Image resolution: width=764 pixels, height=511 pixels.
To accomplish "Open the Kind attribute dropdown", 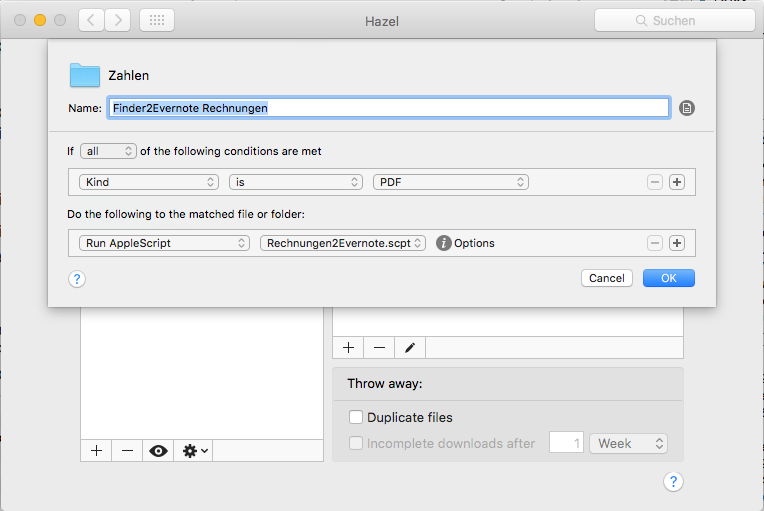I will [x=150, y=182].
